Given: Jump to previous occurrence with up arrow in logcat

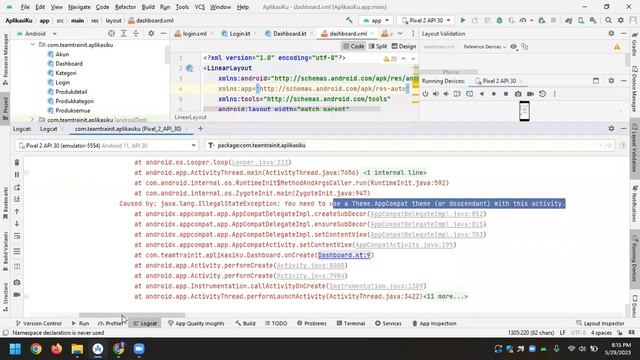Looking at the screenshot, I should [x=17, y=211].
